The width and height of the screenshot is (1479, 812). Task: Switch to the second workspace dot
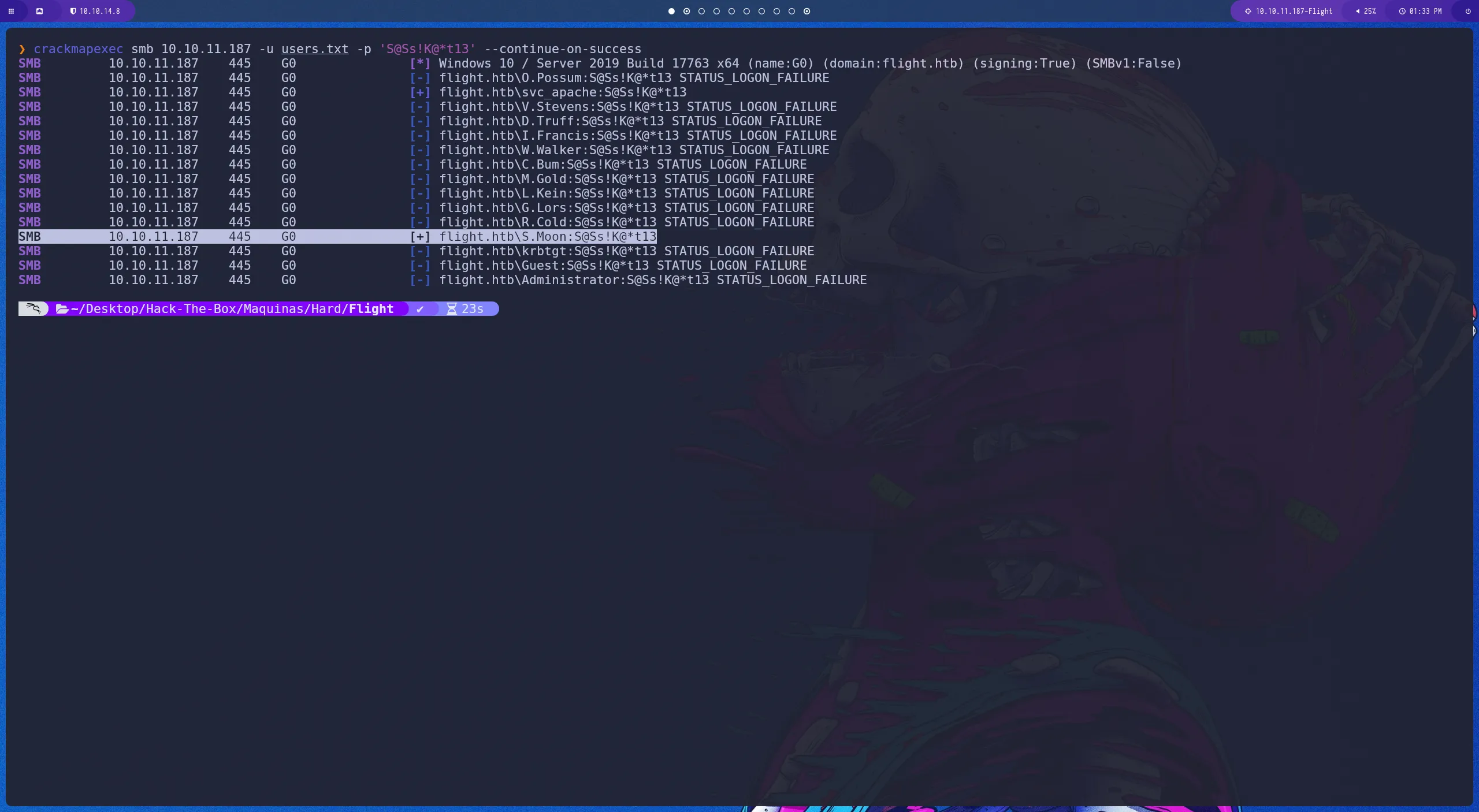686,11
